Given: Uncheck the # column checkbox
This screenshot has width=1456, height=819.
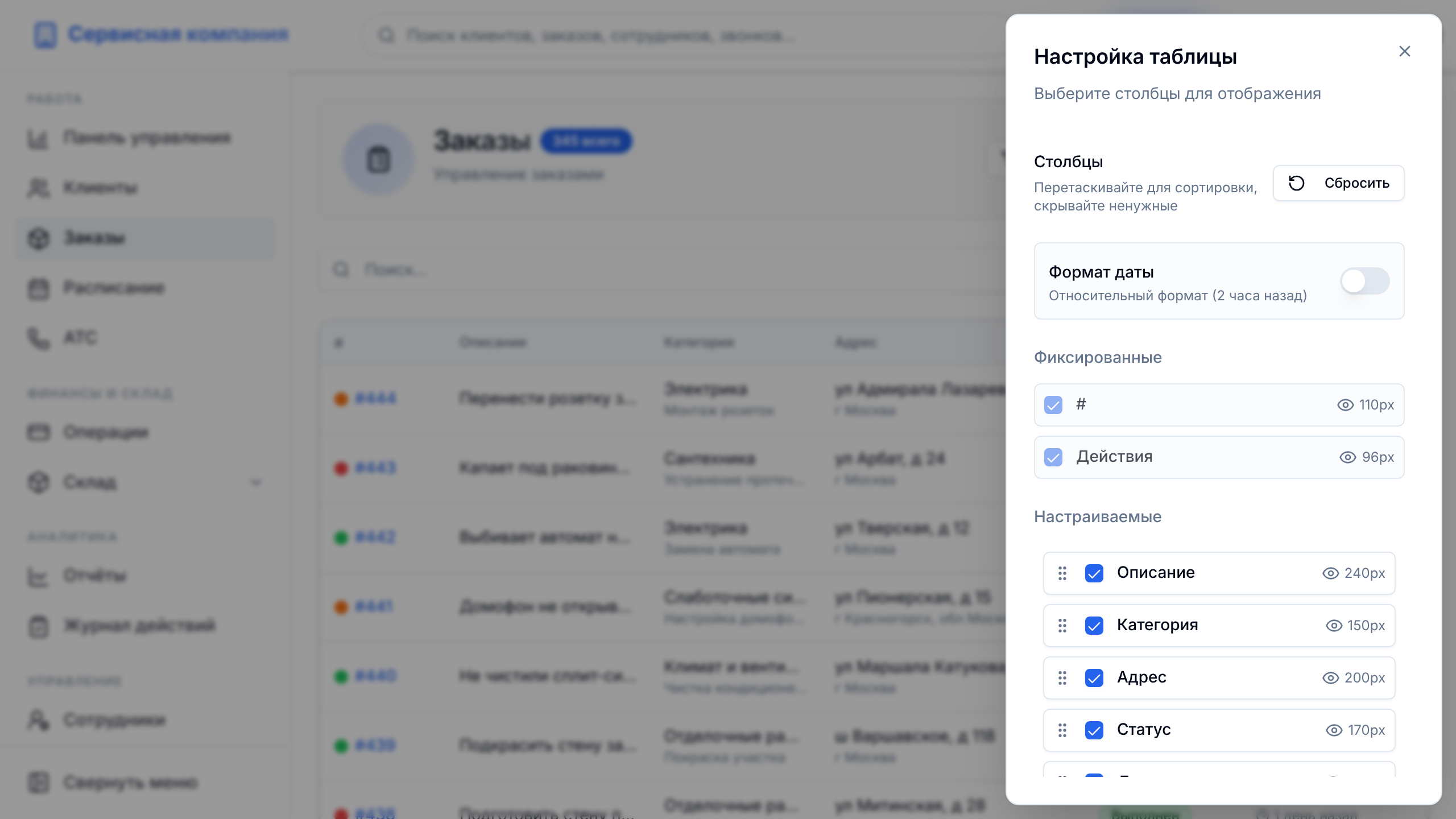Looking at the screenshot, I should (x=1053, y=405).
